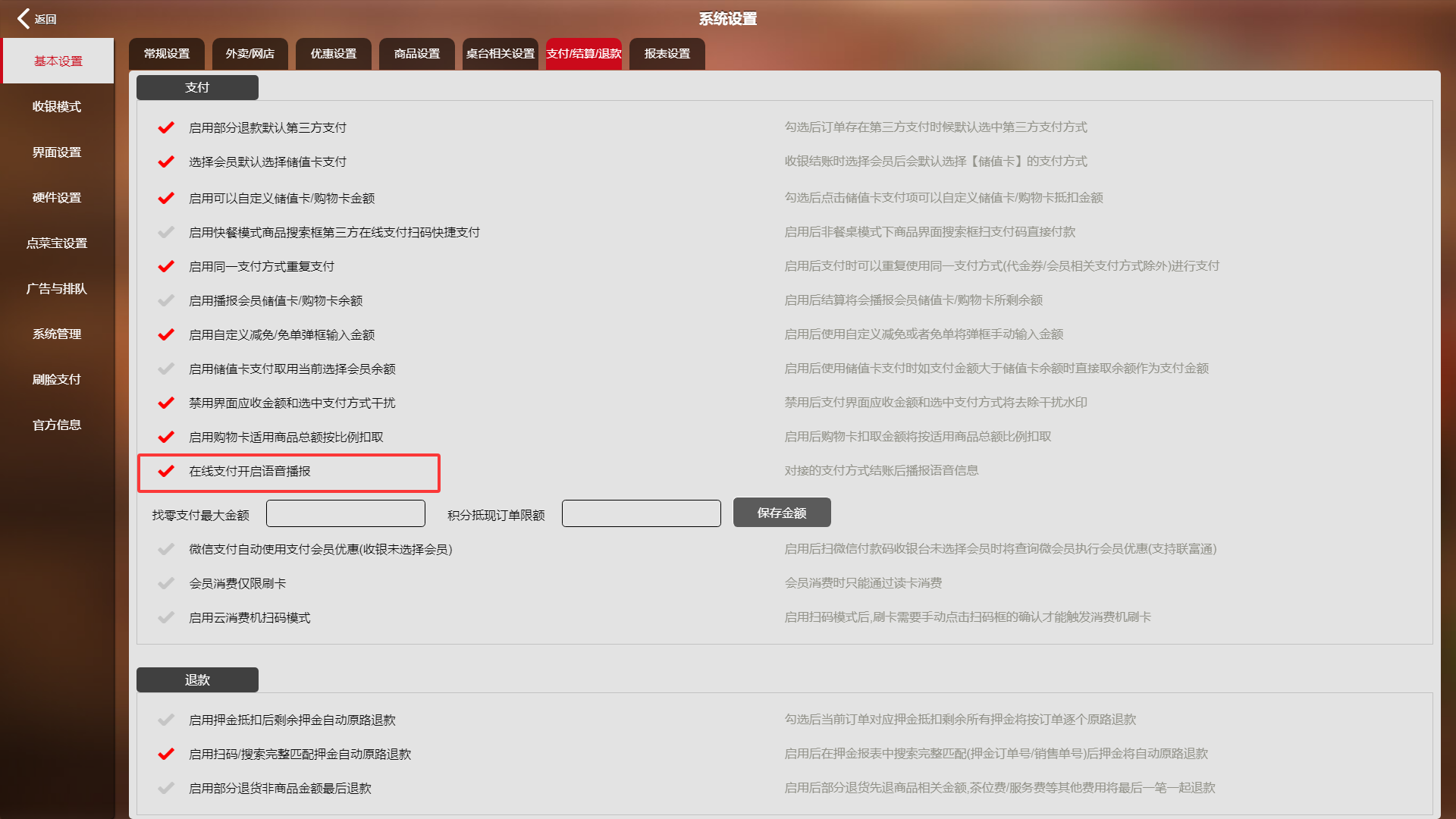Image resolution: width=1456 pixels, height=819 pixels.
Task: Switch to 报表设置 tab
Action: pyautogui.click(x=667, y=54)
